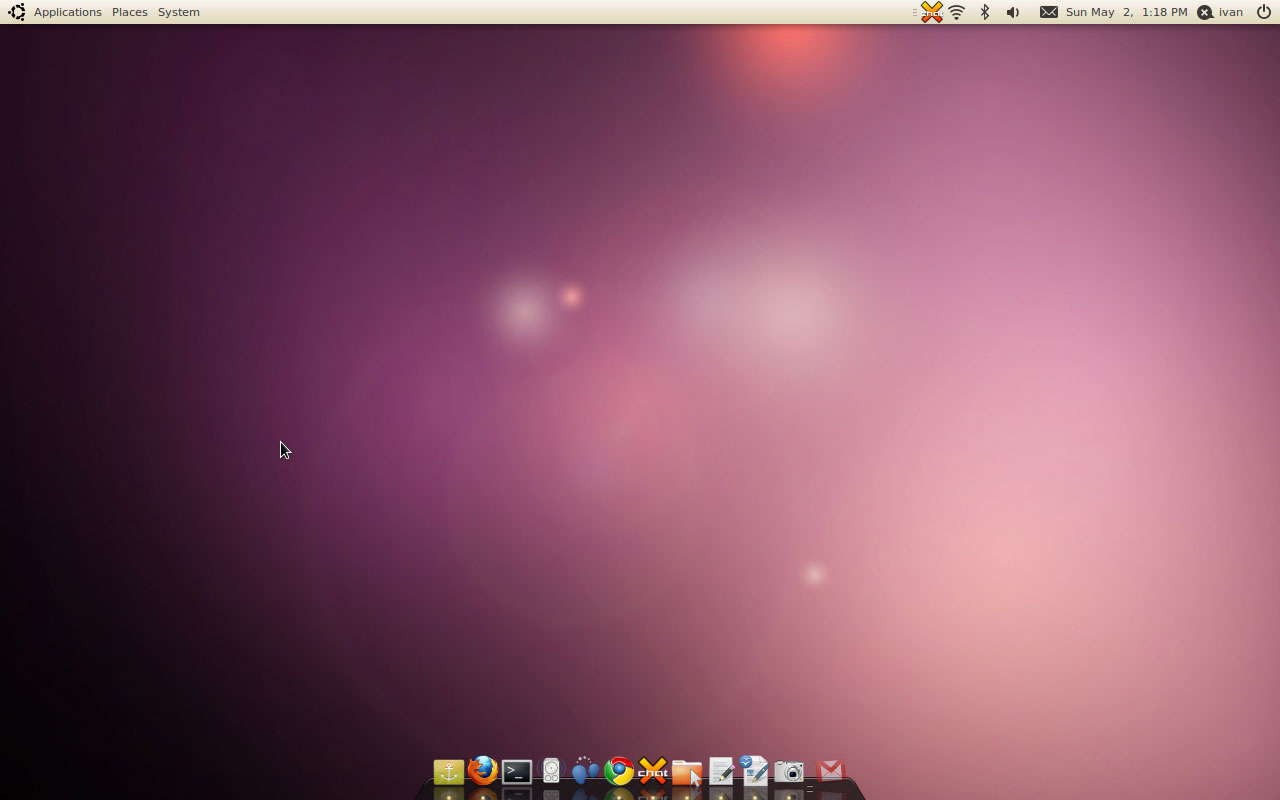This screenshot has height=800, width=1280.
Task: Open XChat from the dock
Action: pos(653,771)
